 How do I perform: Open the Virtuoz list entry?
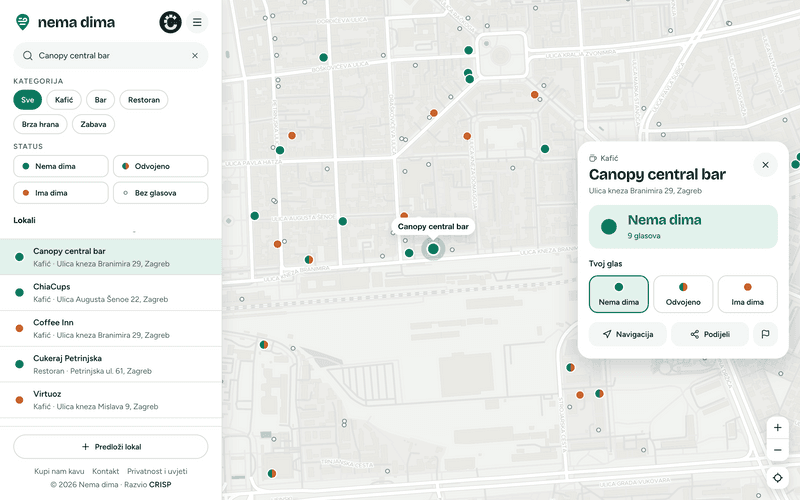[111, 400]
